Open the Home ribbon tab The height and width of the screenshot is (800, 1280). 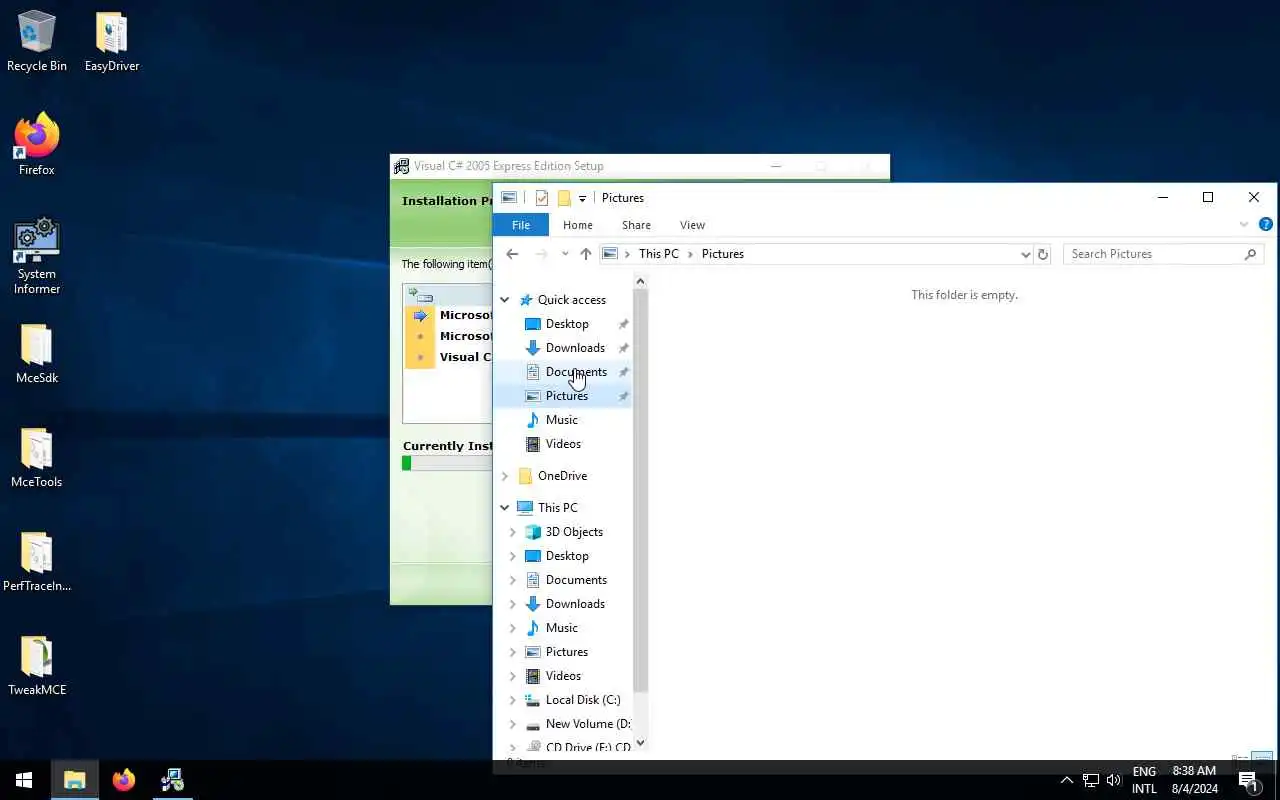(x=578, y=225)
